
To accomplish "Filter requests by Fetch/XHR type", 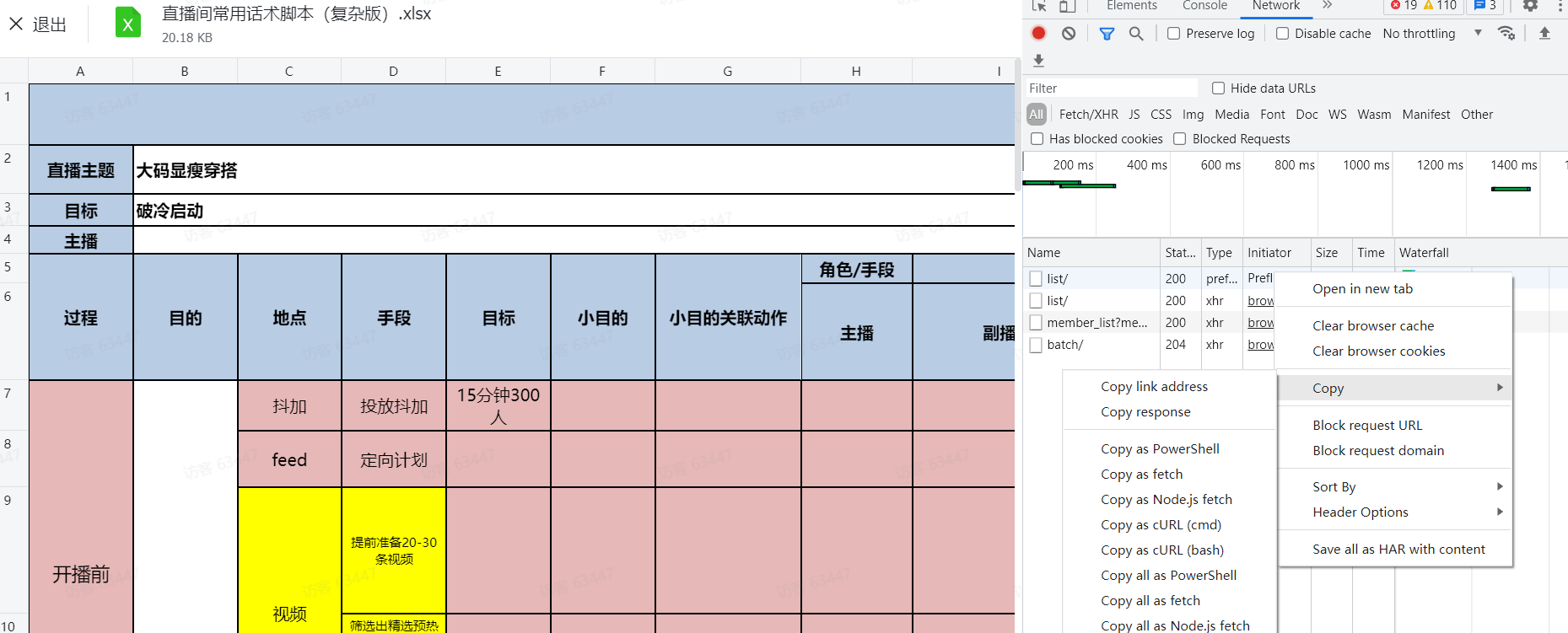I will (x=1088, y=115).
